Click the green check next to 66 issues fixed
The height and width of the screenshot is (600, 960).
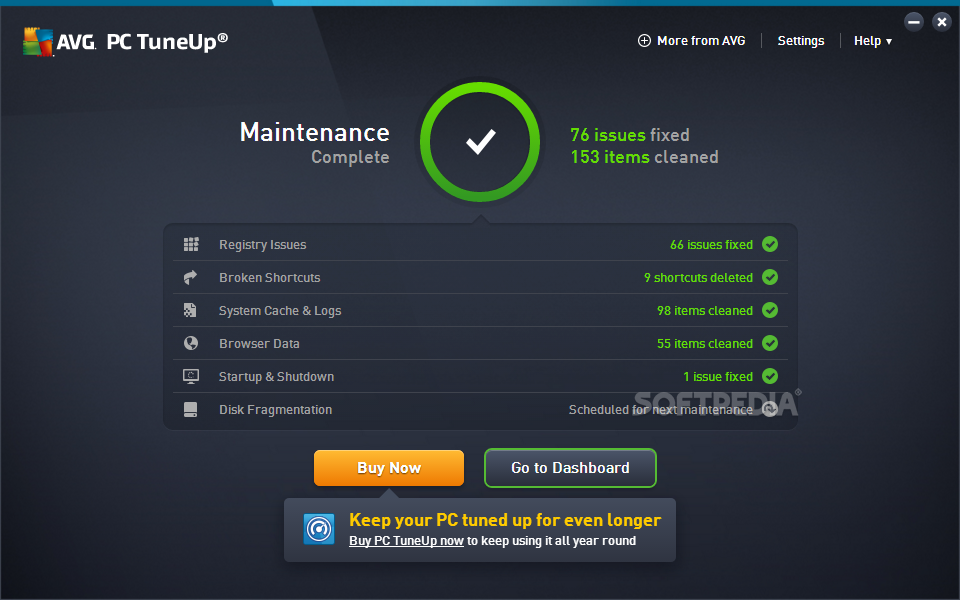click(770, 244)
